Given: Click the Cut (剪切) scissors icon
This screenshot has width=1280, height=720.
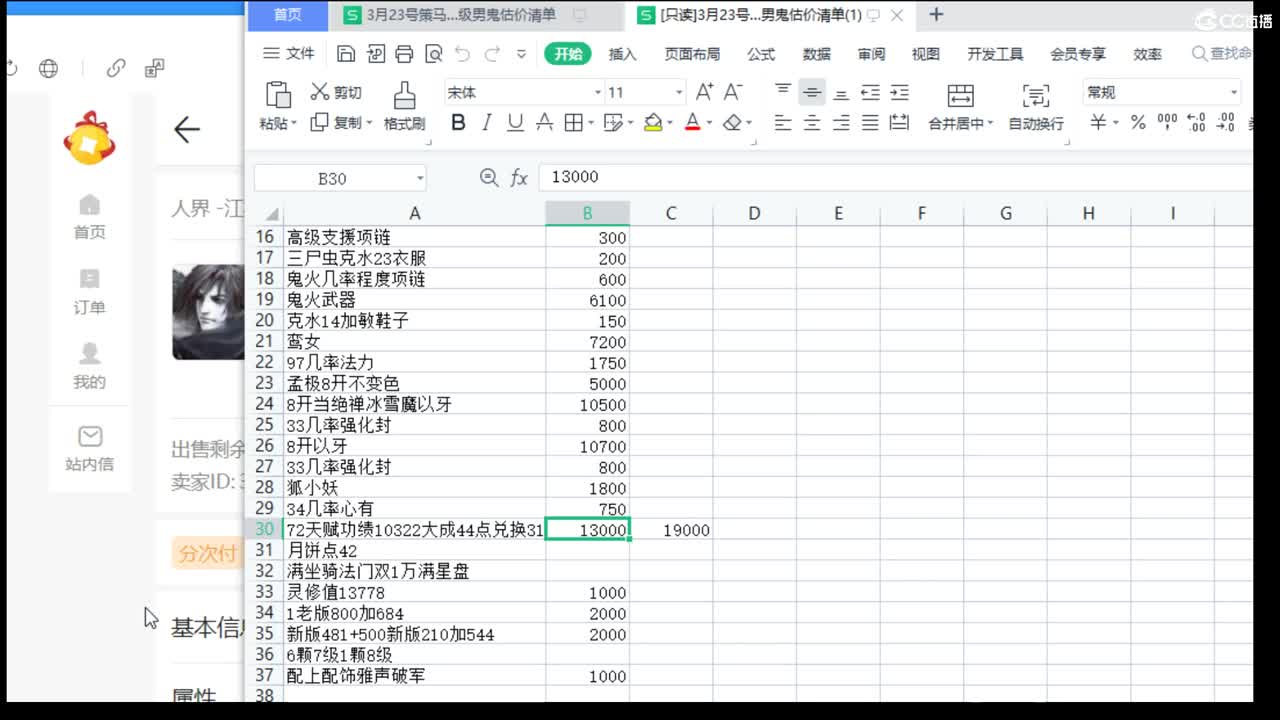Looking at the screenshot, I should pyautogui.click(x=320, y=92).
